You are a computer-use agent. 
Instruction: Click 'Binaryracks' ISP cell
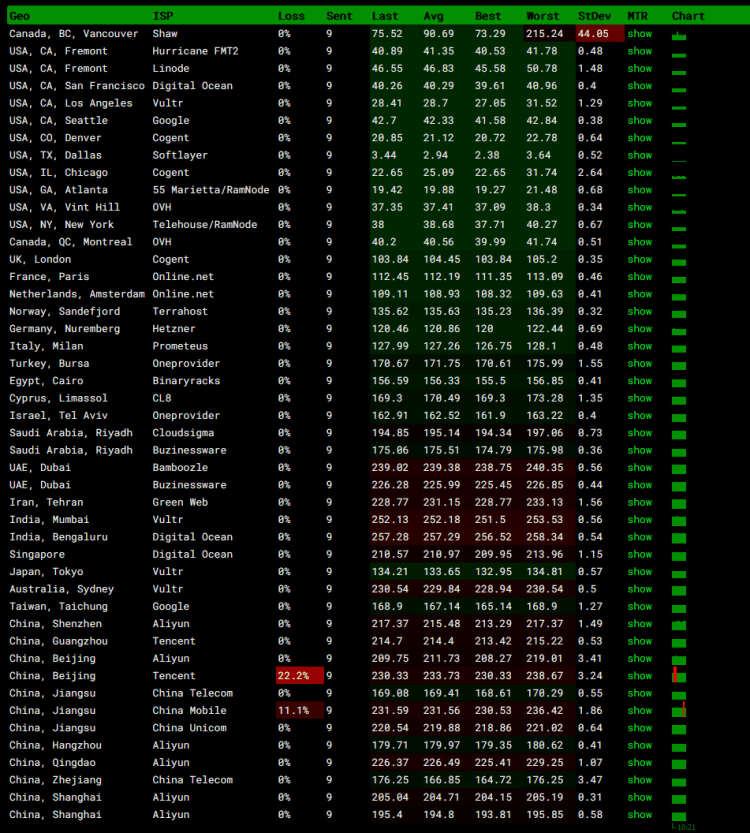[x=186, y=381]
